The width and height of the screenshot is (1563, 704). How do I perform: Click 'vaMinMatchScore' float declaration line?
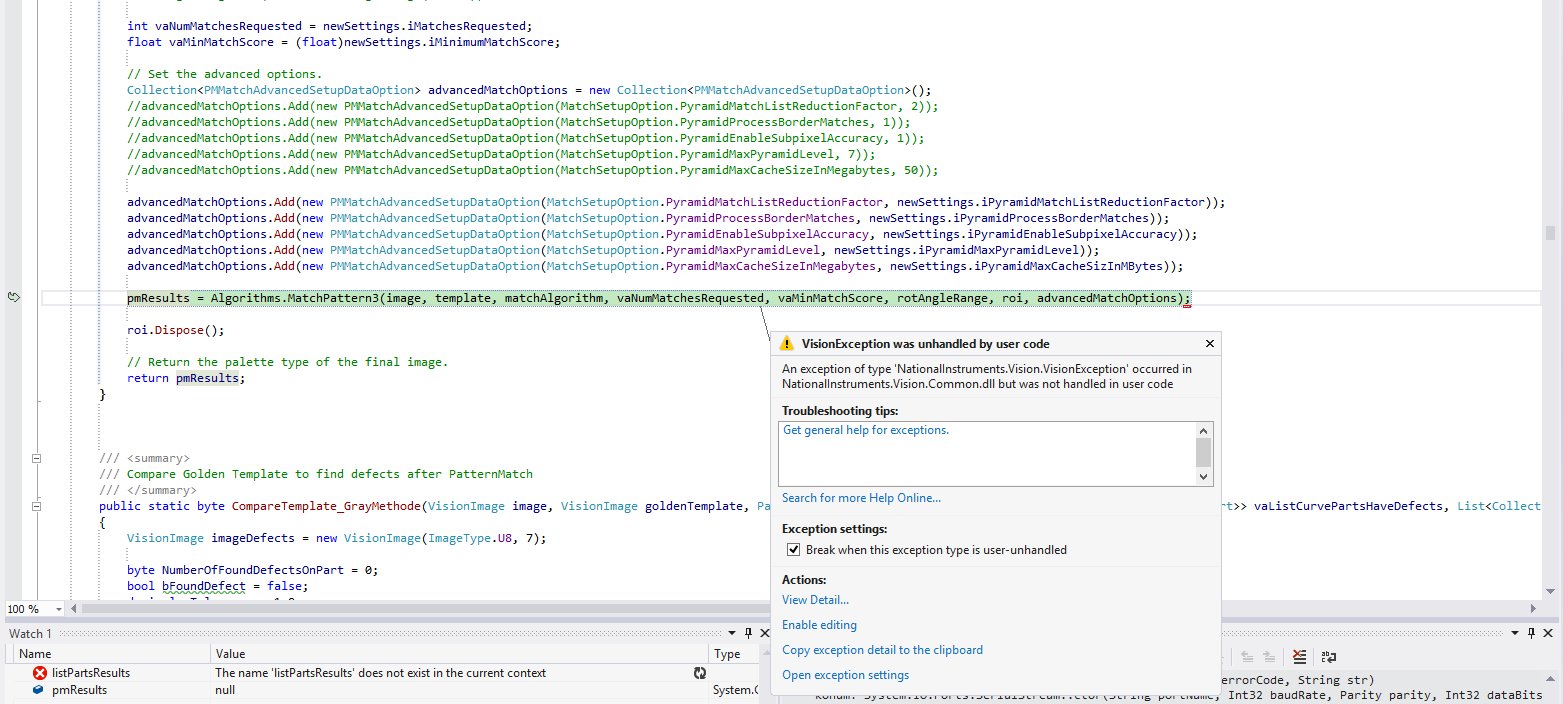pos(344,42)
